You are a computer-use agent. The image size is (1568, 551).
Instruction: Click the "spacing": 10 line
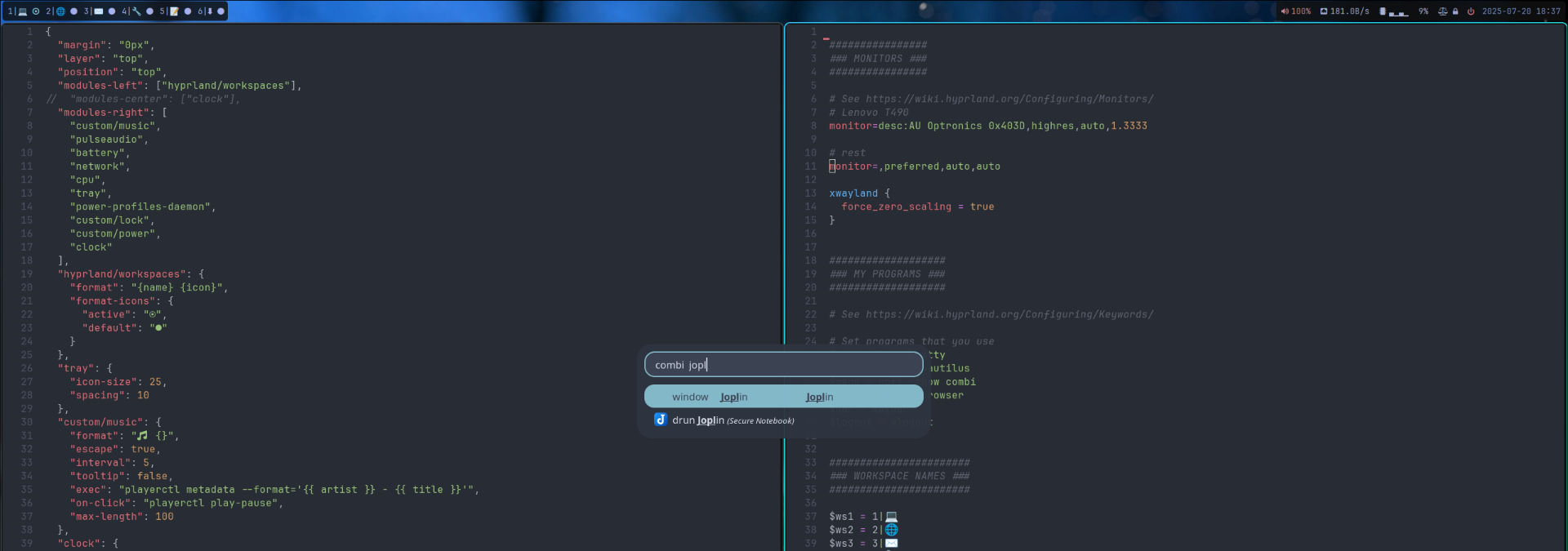coord(109,395)
